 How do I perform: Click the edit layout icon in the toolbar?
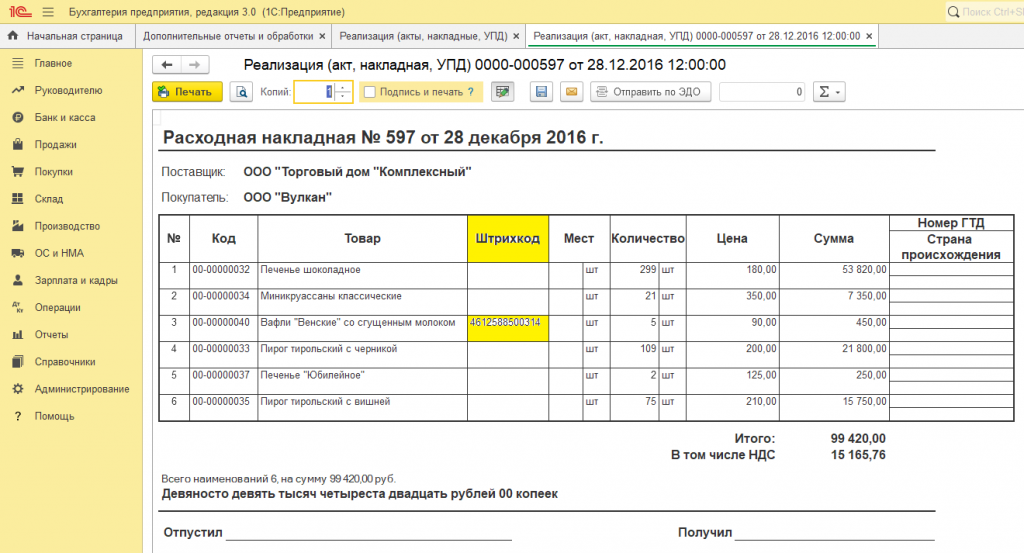(x=502, y=92)
